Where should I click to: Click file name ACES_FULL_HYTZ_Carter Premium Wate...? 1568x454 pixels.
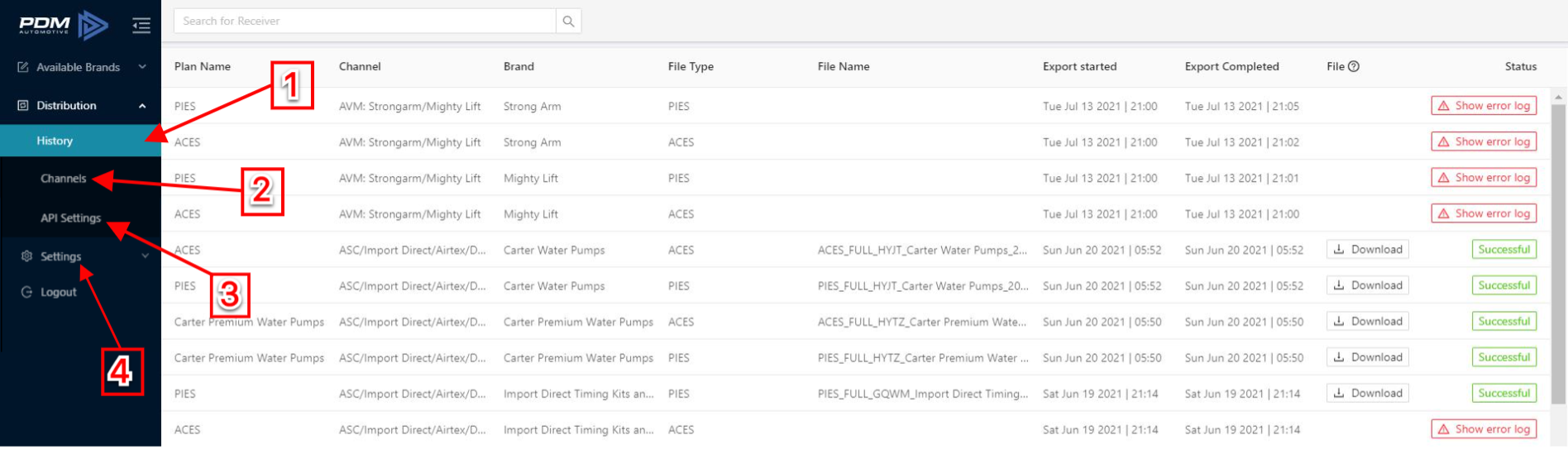(922, 323)
